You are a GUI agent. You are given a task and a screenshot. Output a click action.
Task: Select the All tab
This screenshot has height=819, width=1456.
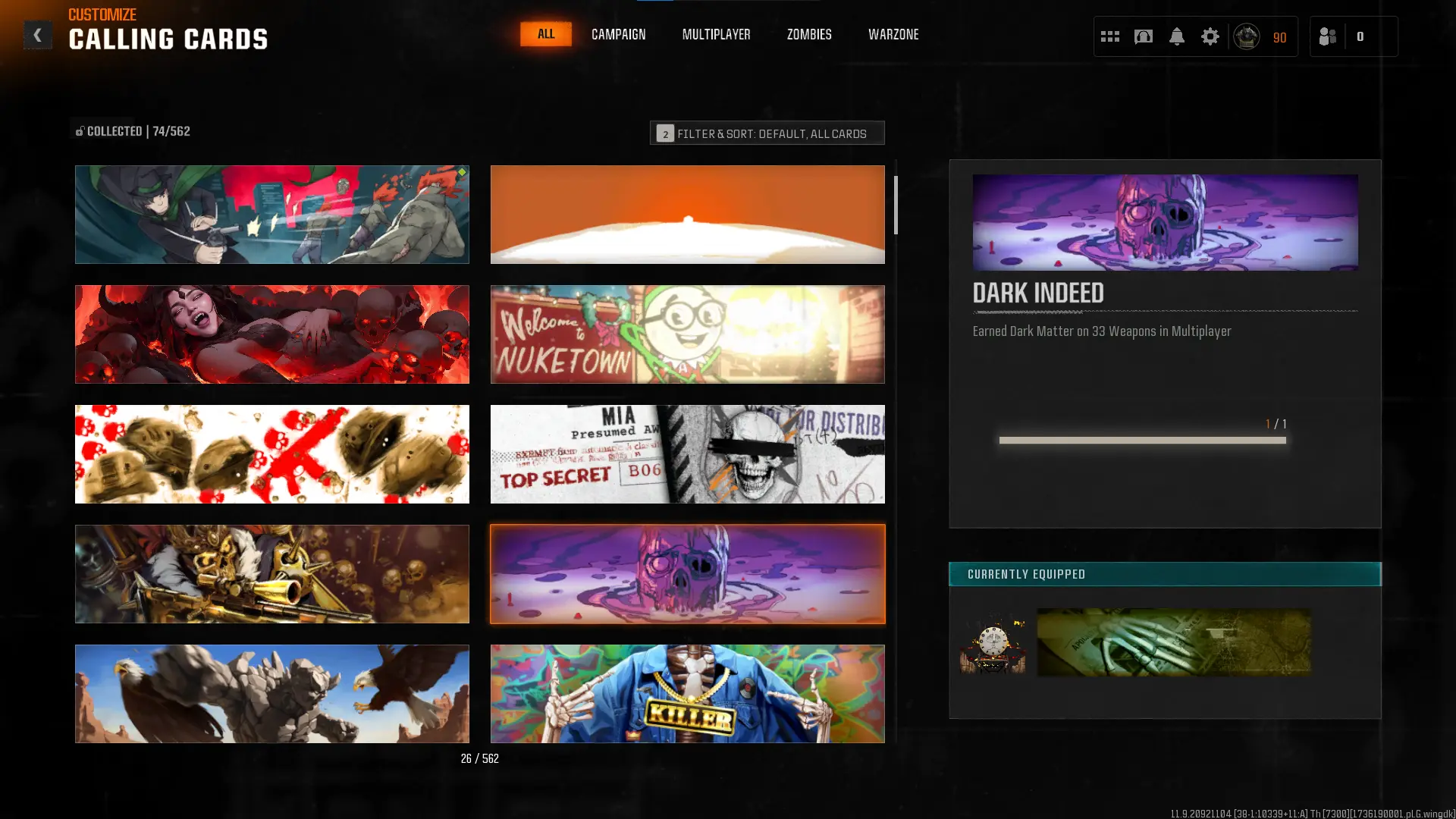[x=545, y=34]
